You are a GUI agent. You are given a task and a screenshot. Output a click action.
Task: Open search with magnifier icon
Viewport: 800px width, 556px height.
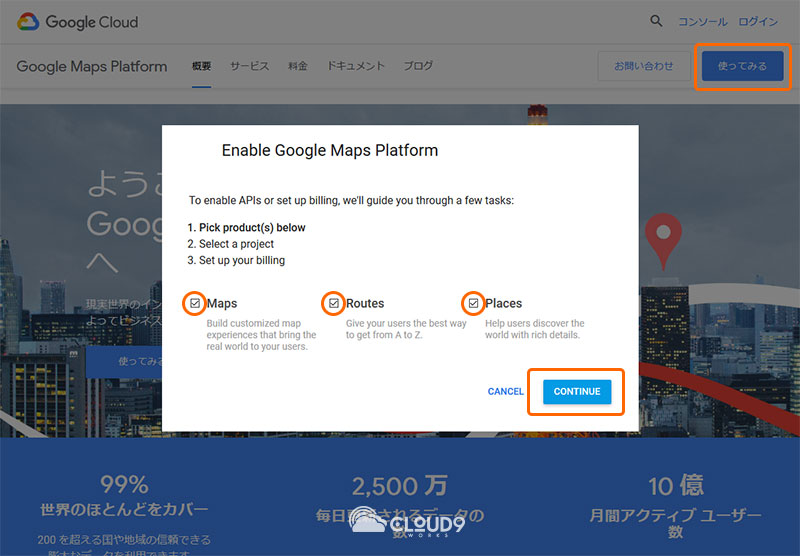[656, 21]
